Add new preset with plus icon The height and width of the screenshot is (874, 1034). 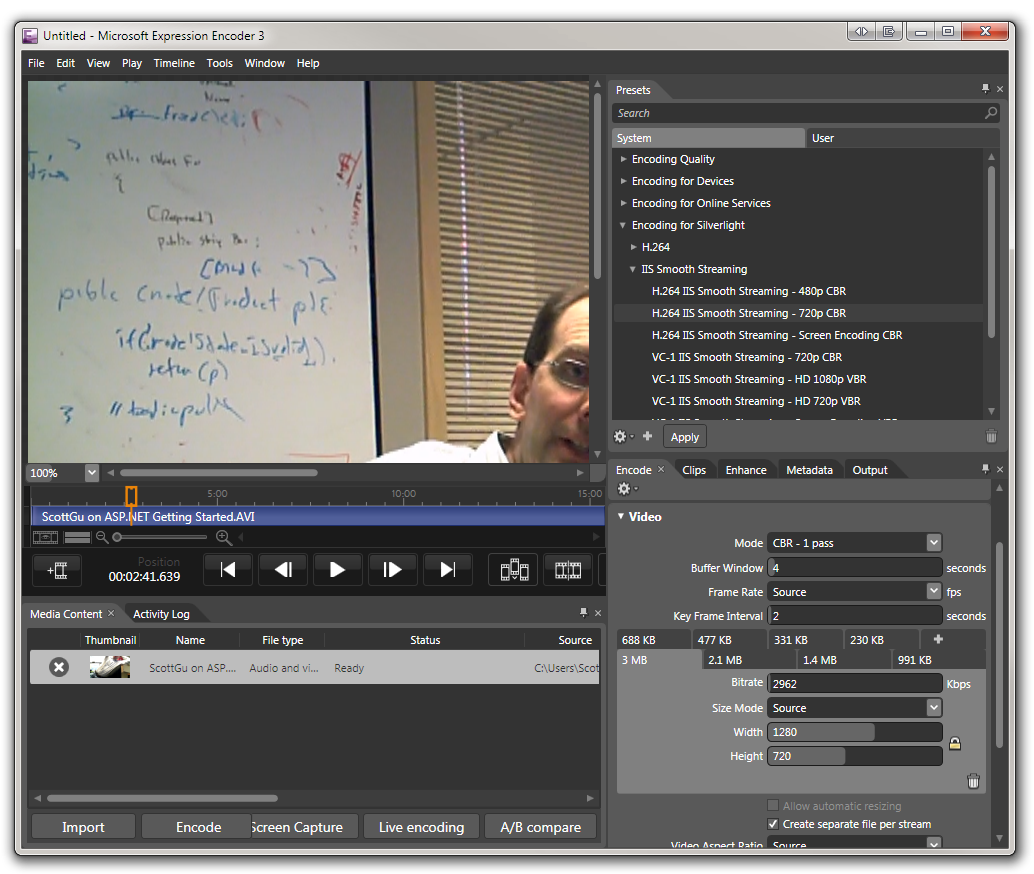coord(648,436)
